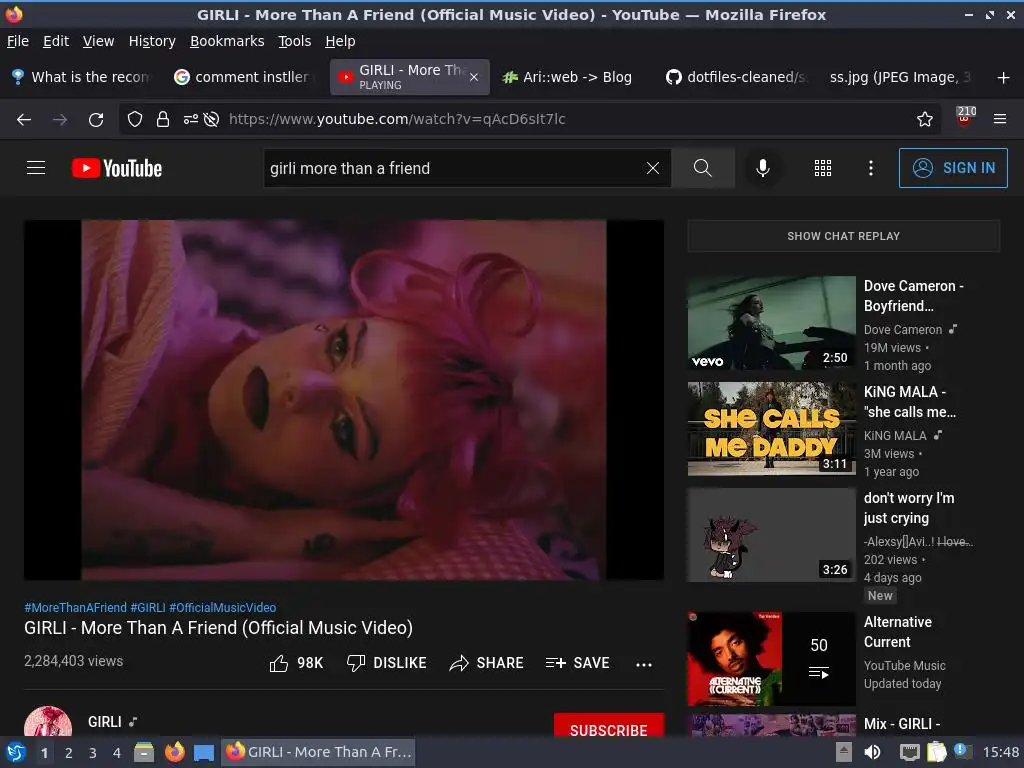Open tracking protection shield
This screenshot has height=768, width=1024.
tap(135, 119)
